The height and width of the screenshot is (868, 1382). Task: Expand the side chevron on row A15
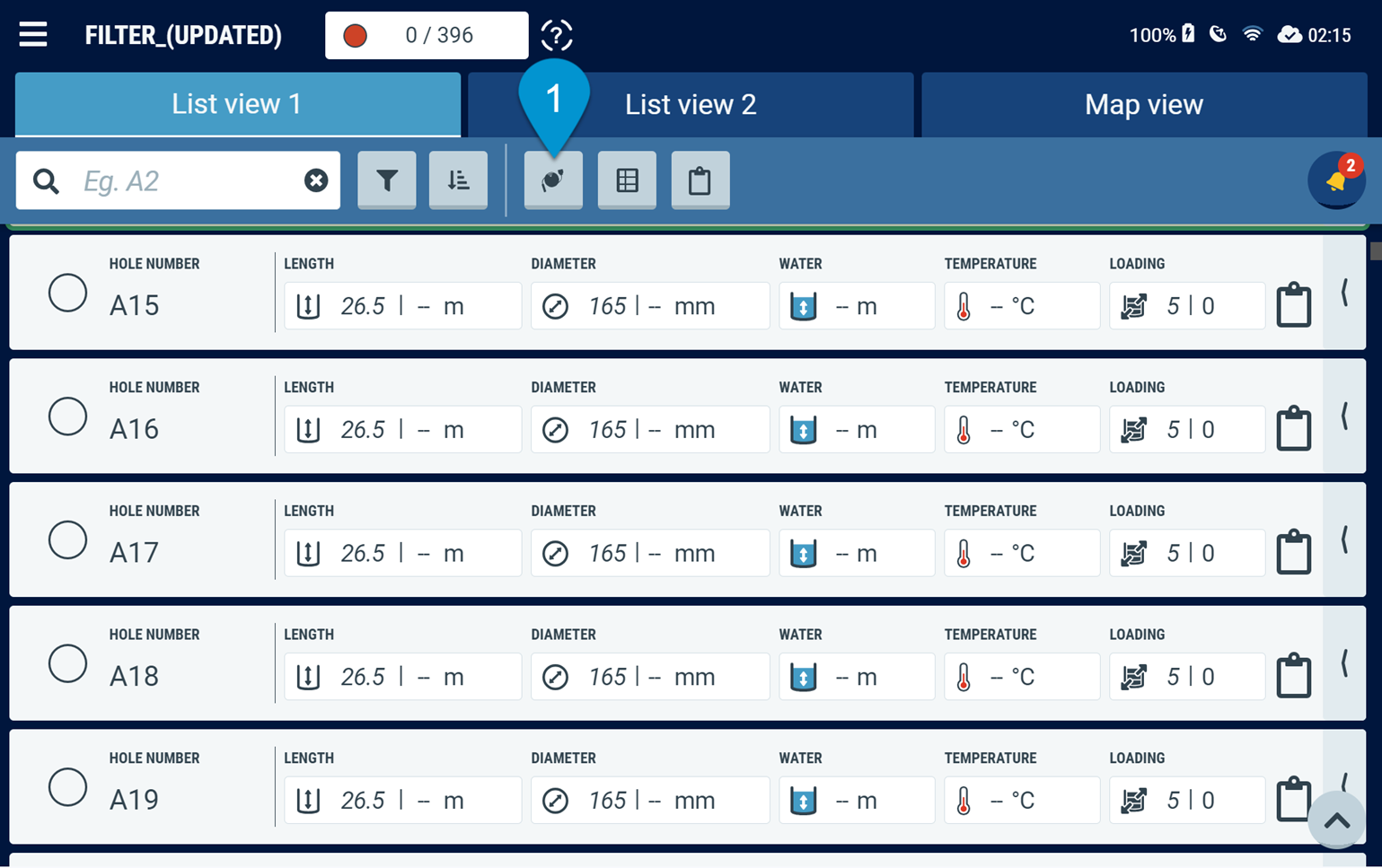click(1344, 293)
